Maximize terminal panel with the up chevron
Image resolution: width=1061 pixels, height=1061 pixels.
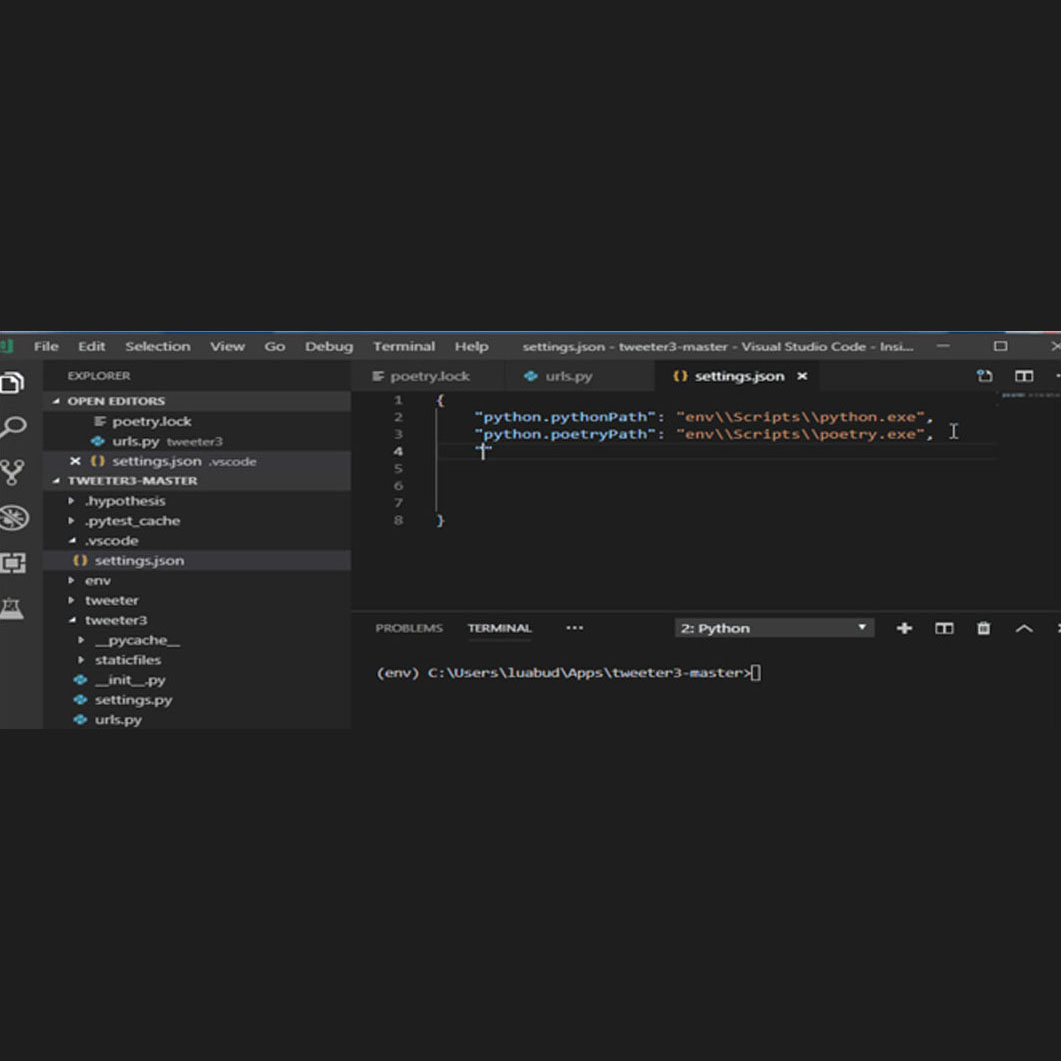coord(1024,628)
